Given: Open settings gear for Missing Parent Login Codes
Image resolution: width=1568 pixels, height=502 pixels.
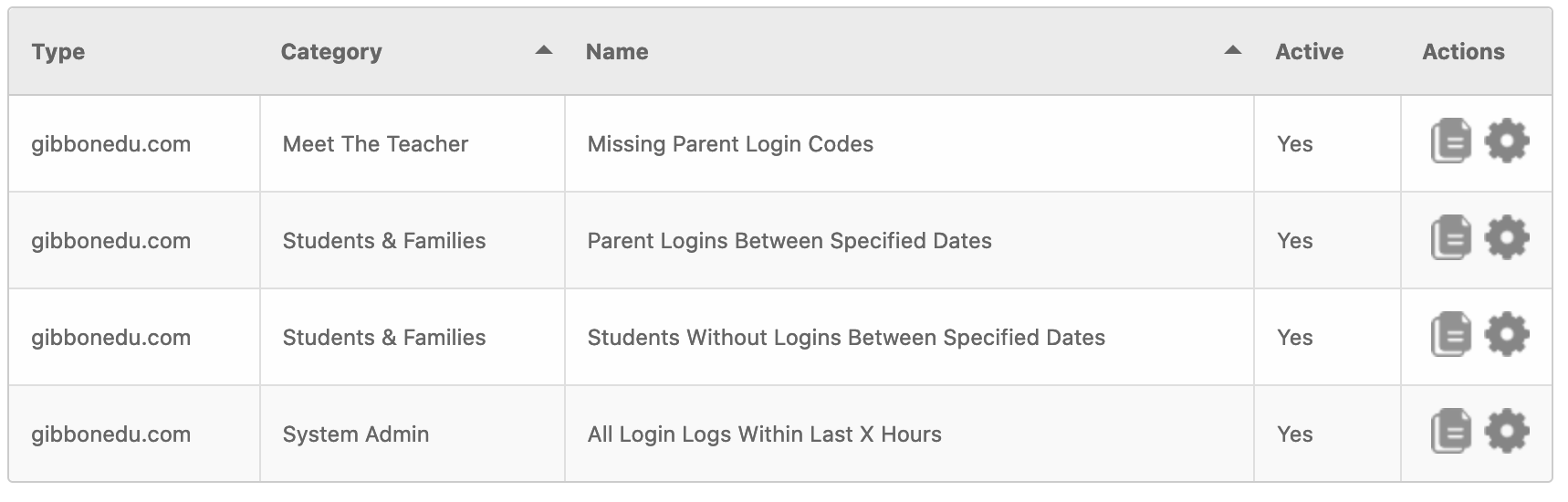Looking at the screenshot, I should pos(1507,141).
